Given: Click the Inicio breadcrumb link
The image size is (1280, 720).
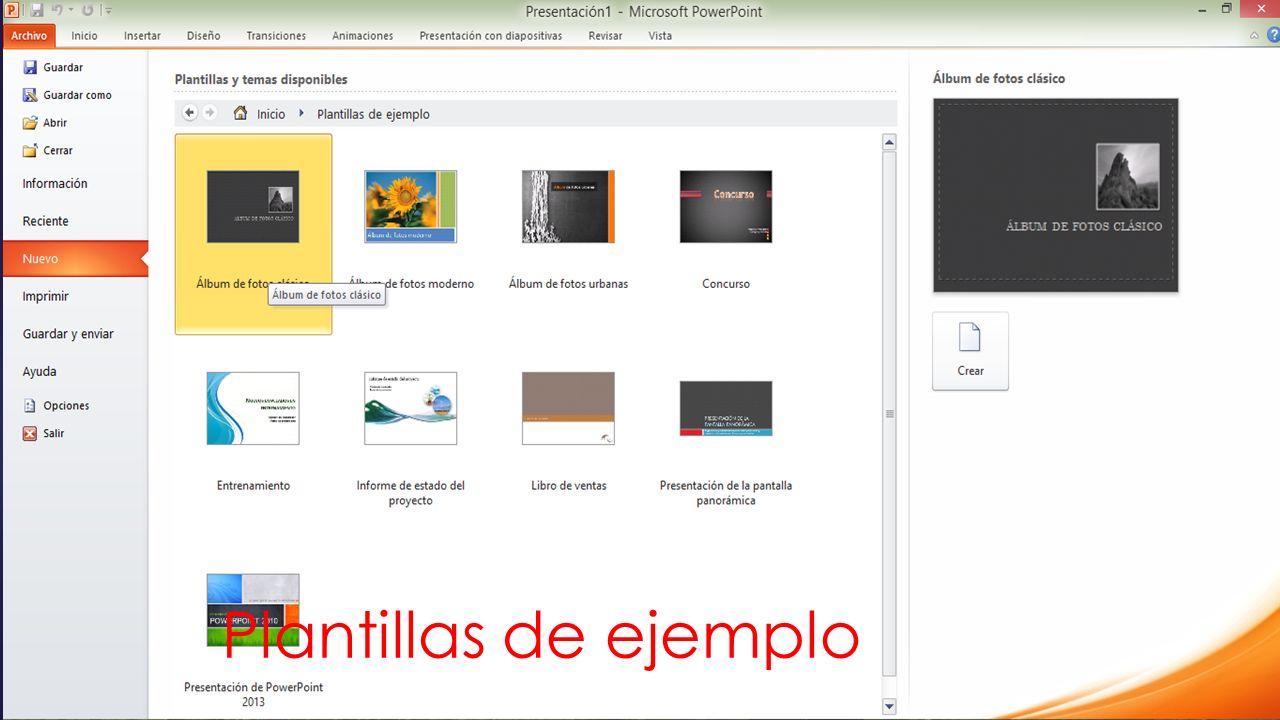Looking at the screenshot, I should coord(271,114).
